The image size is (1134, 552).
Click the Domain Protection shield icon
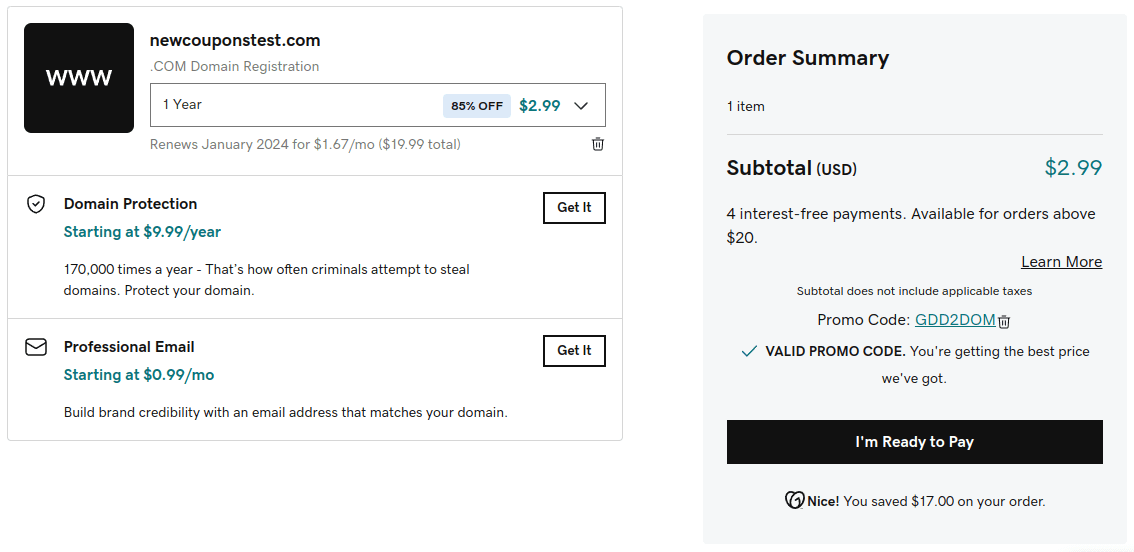pyautogui.click(x=36, y=204)
